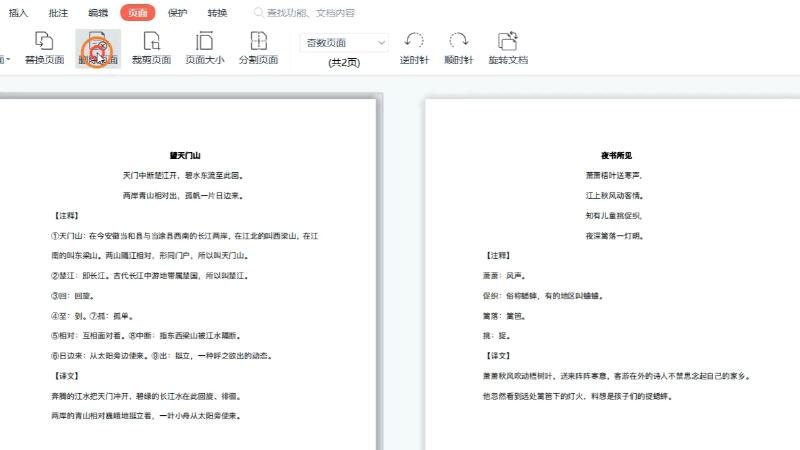Click the poem title 望天门山
The image size is (800, 450).
click(x=186, y=156)
